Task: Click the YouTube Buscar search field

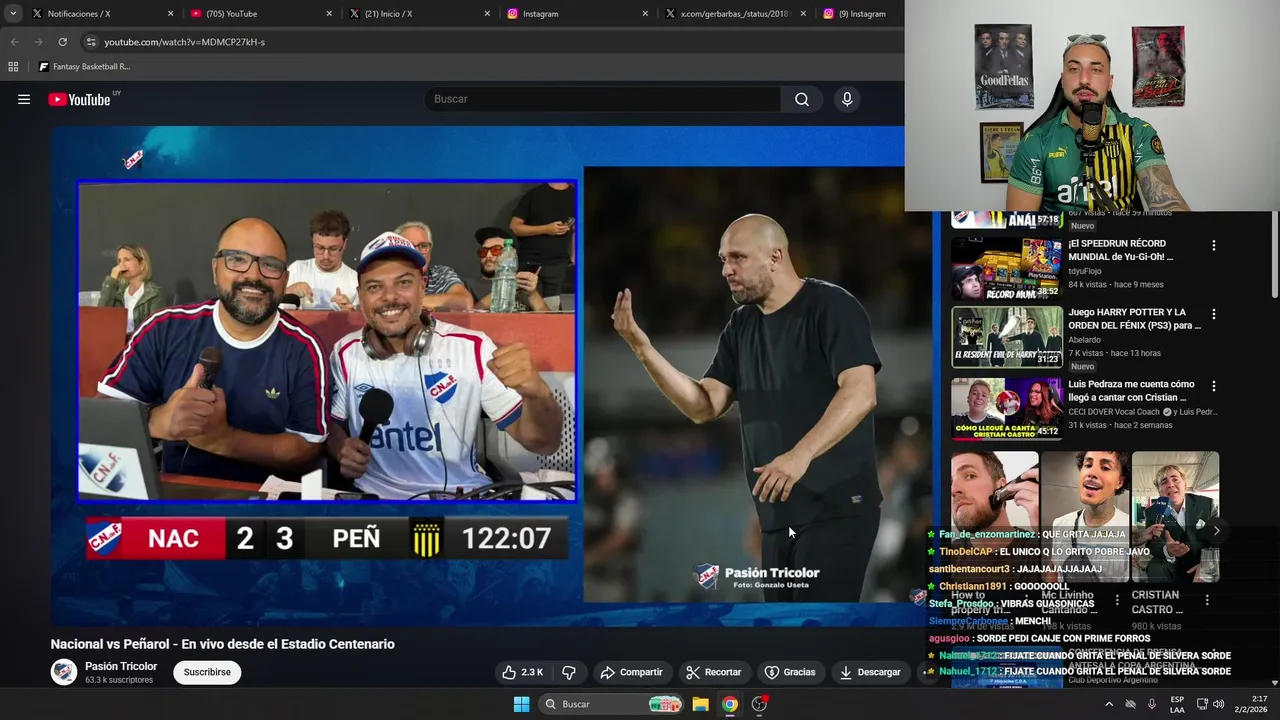Action: pyautogui.click(x=605, y=99)
